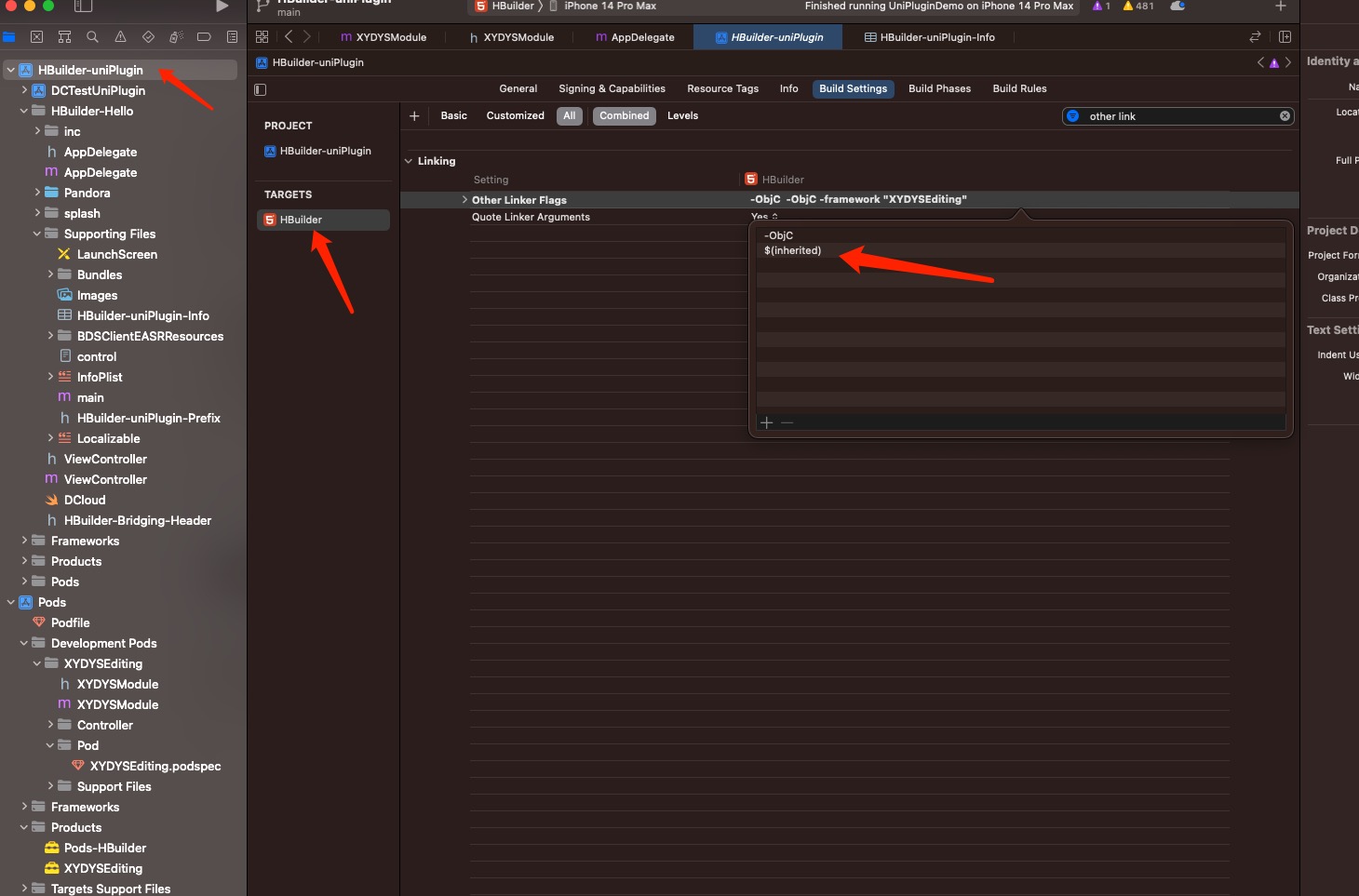This screenshot has height=896, width=1359.
Task: Jump to the previous issue arrow
Action: [1260, 62]
